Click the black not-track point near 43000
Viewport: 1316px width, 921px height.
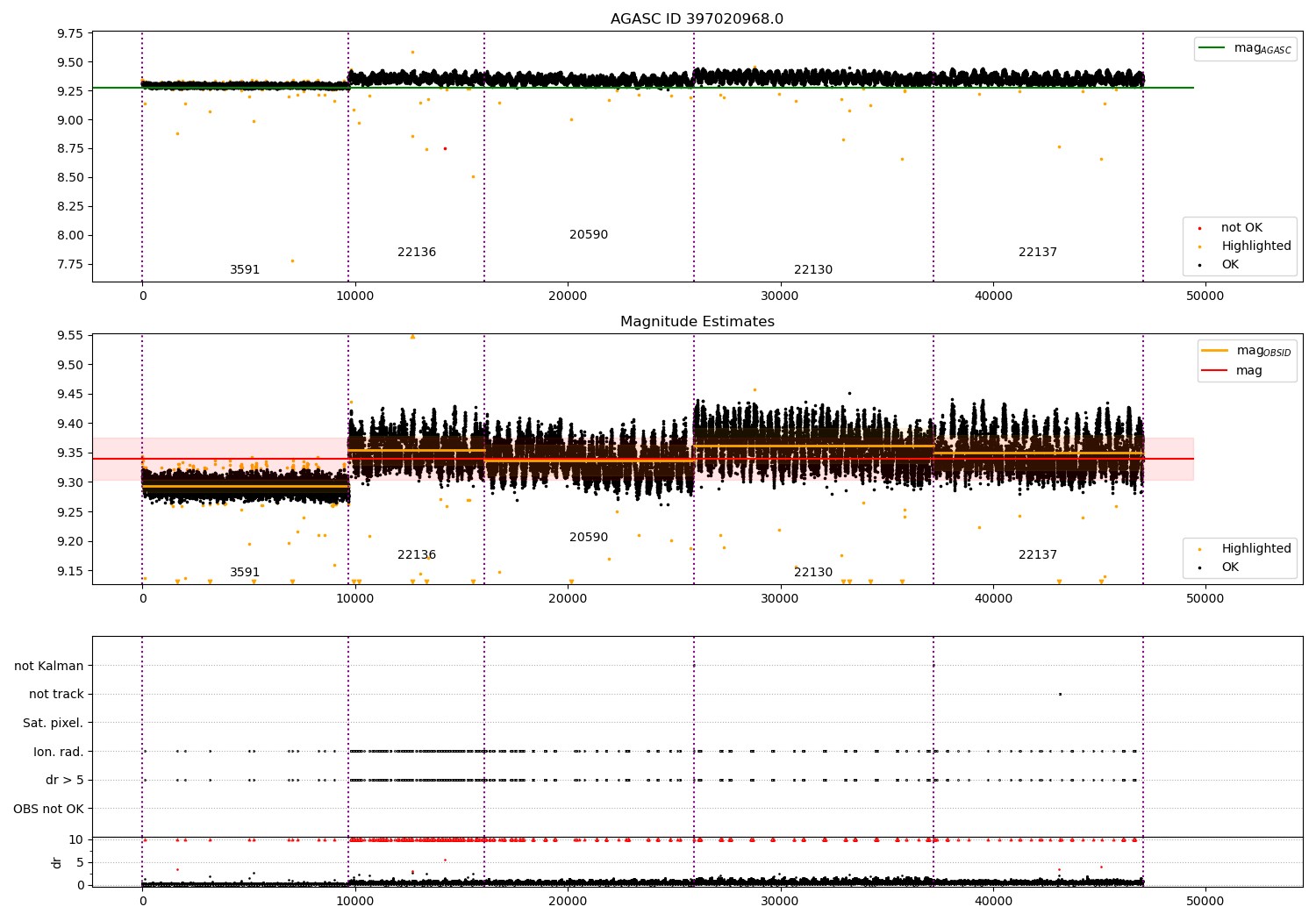pos(1060,694)
